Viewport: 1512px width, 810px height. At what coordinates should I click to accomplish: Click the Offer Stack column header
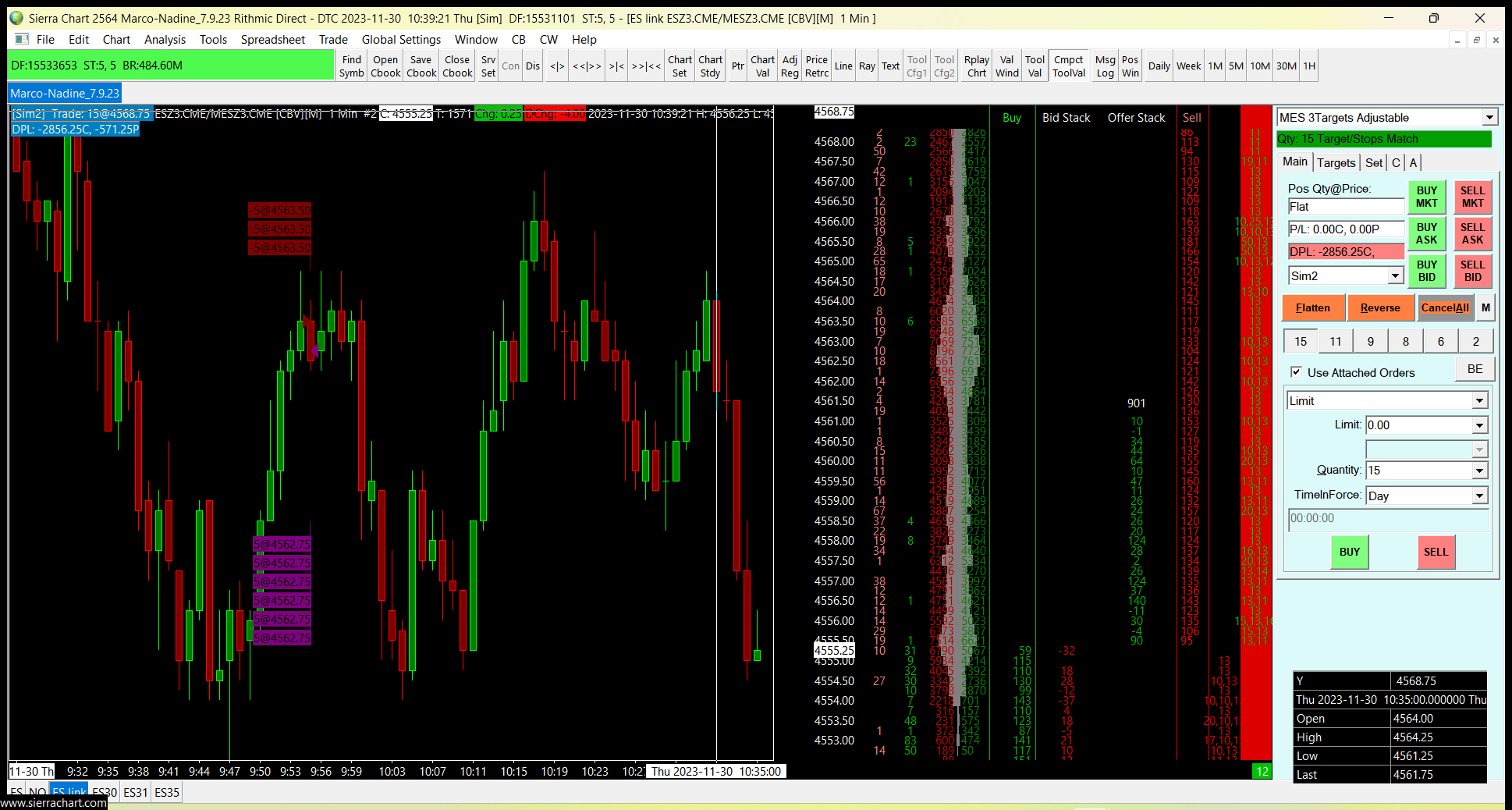pos(1136,118)
